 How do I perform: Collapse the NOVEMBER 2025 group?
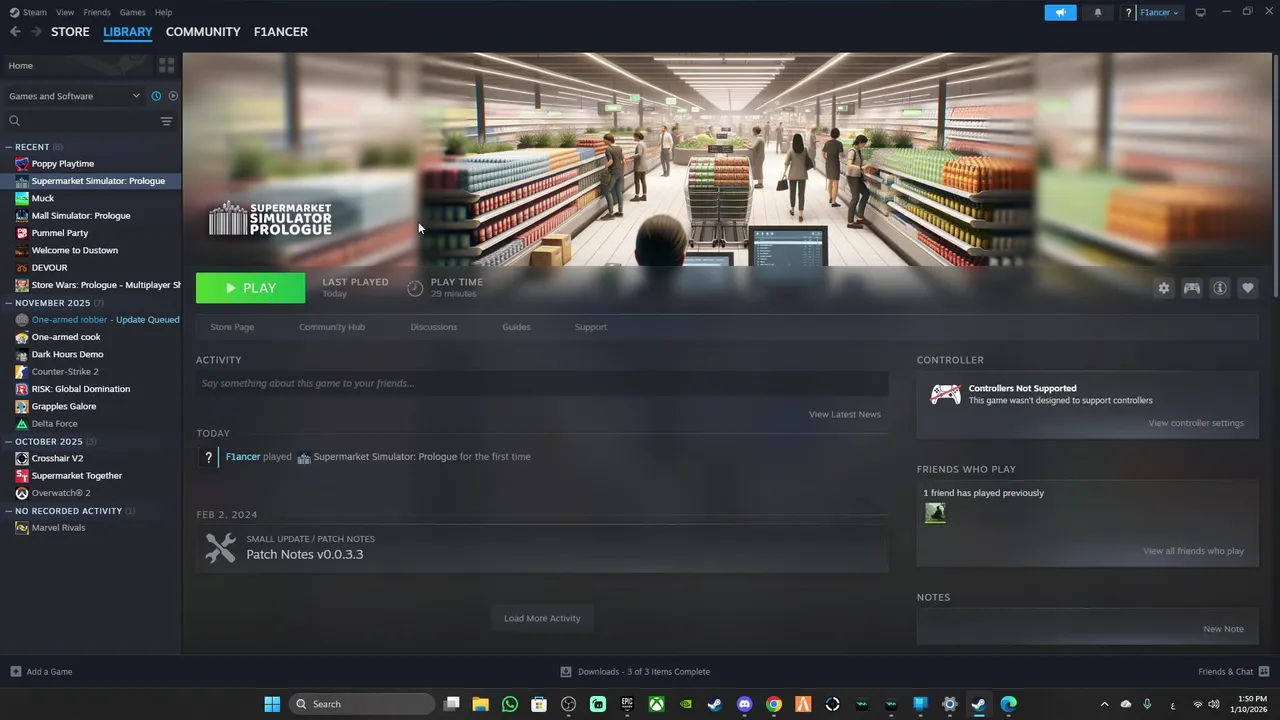[8, 303]
